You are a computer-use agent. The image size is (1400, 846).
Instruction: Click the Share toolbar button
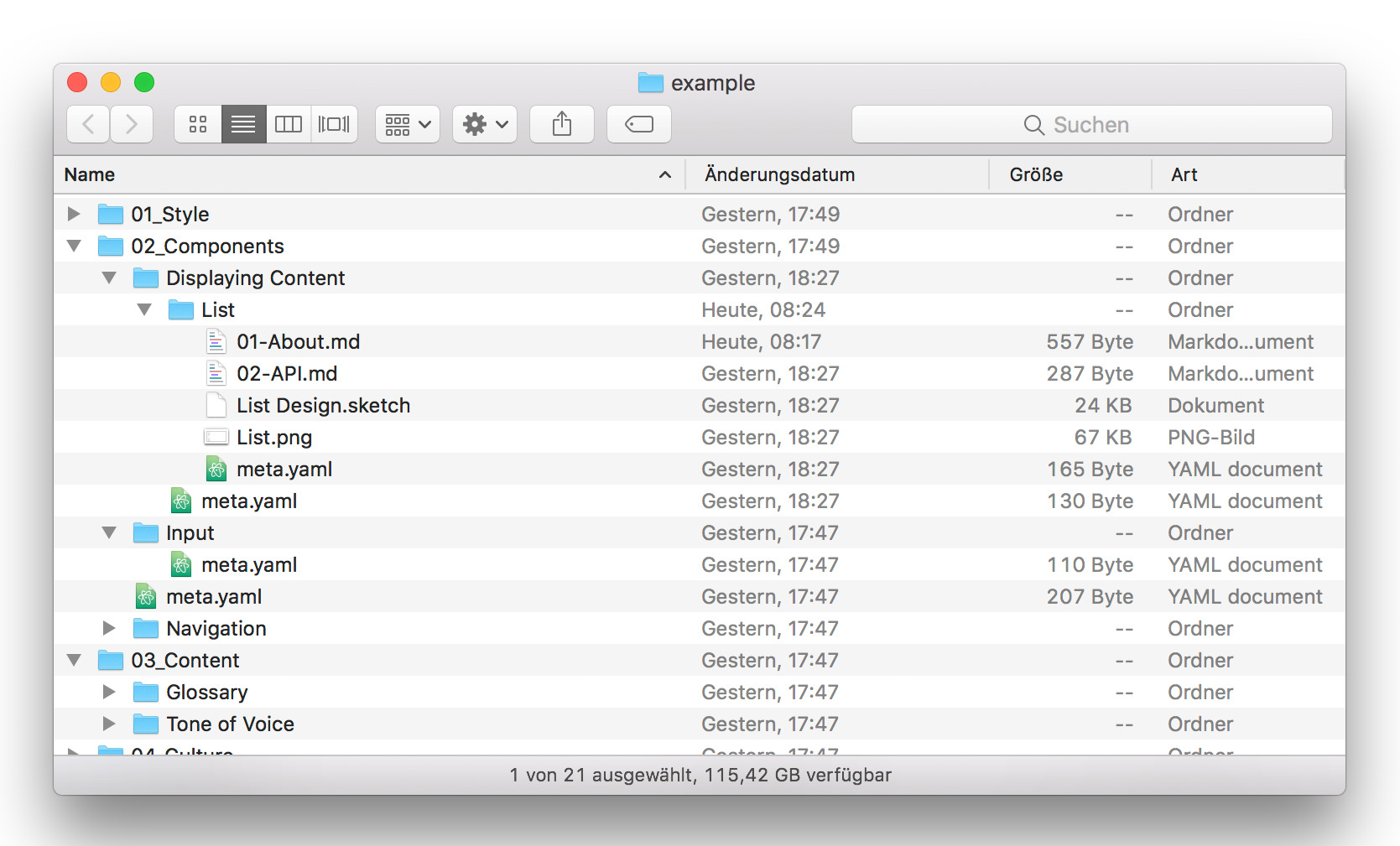pos(562,125)
